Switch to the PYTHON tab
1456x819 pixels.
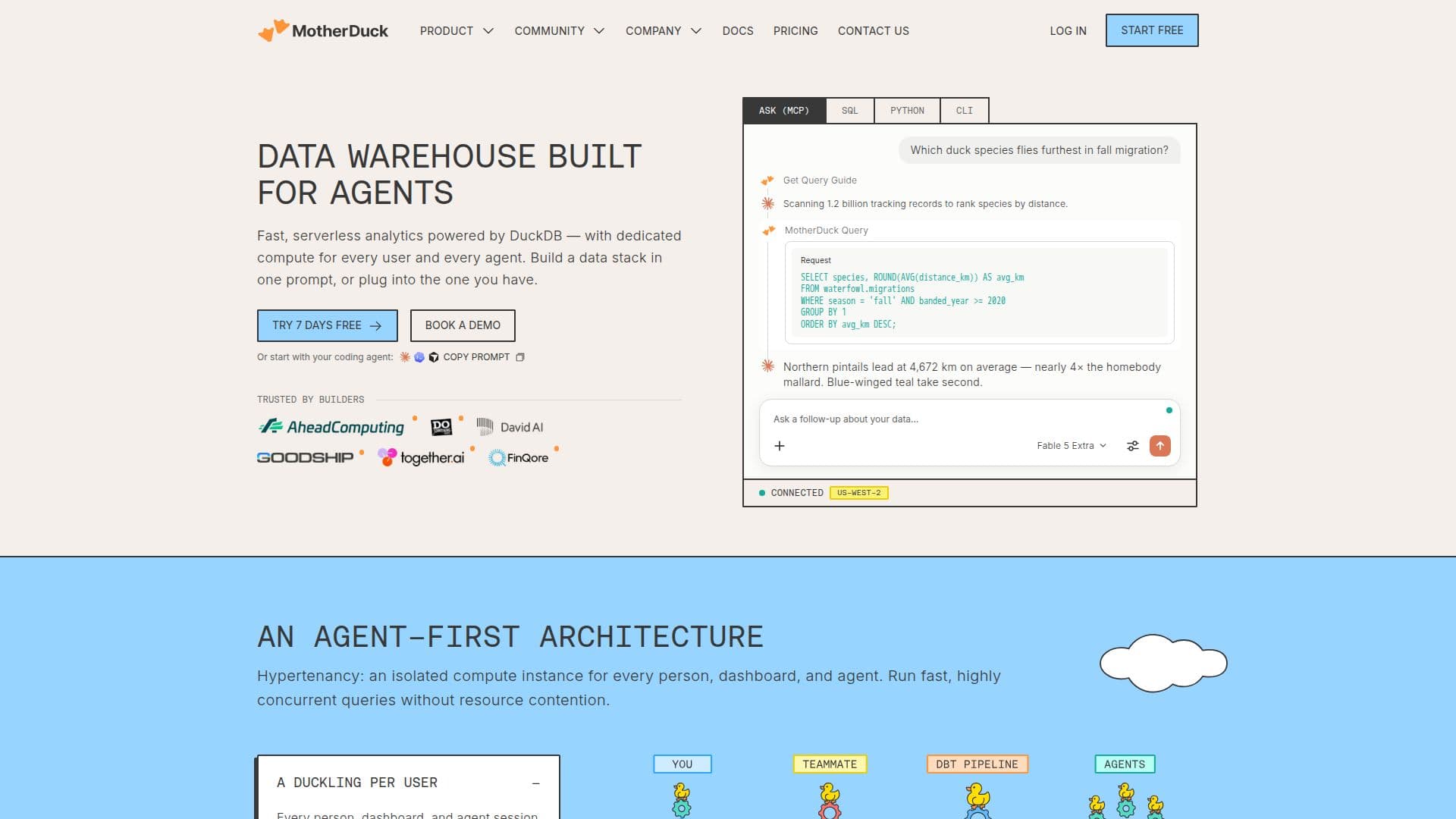click(x=907, y=111)
